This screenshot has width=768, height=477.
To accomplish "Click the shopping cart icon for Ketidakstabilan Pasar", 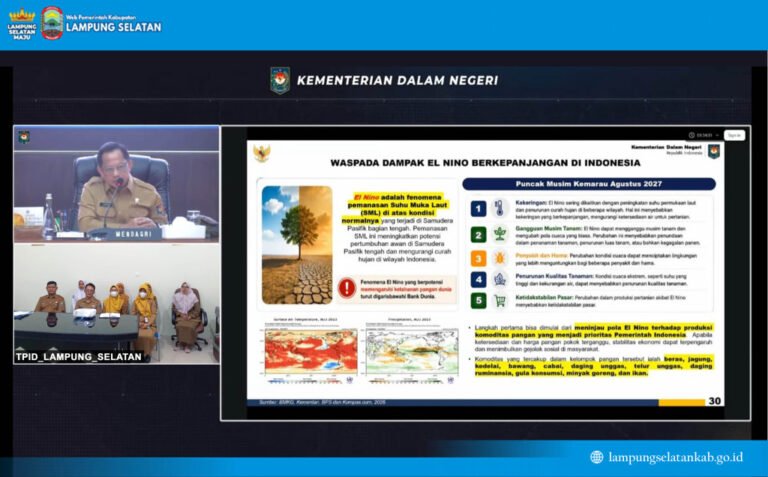I will 500,300.
